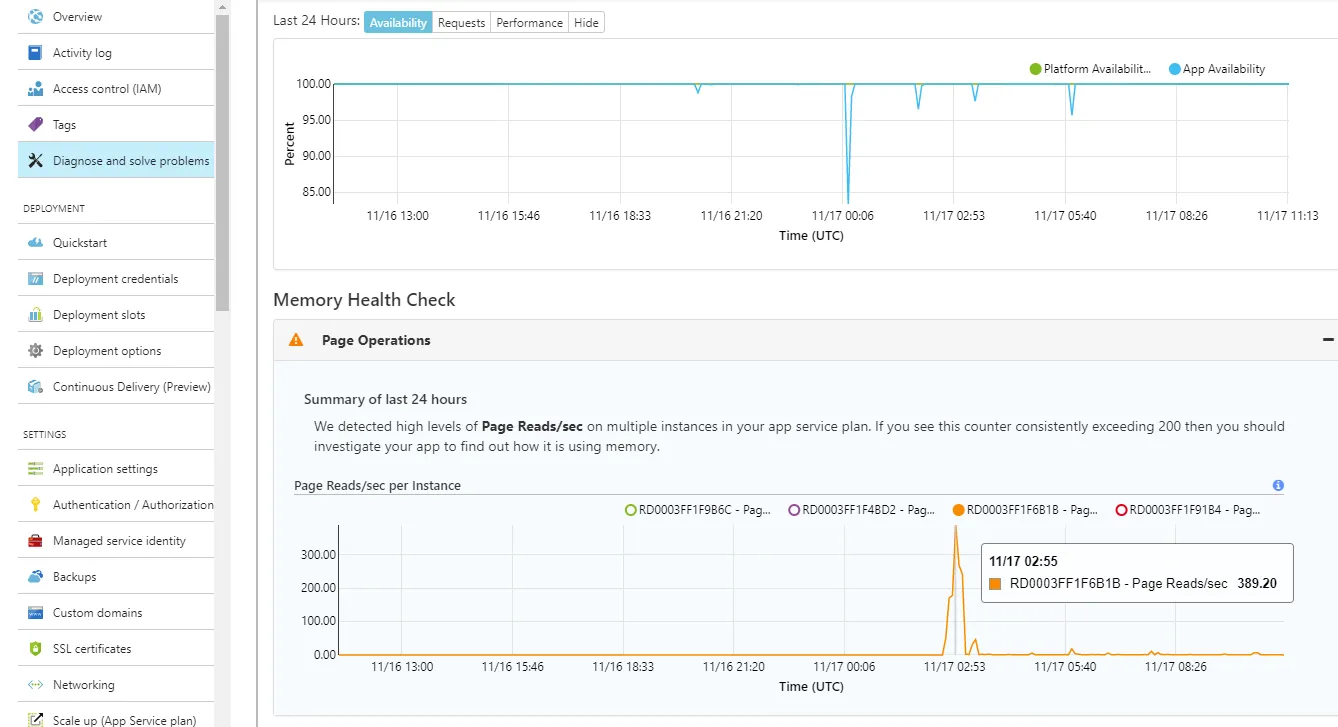Screen dimensions: 1338x727
Task: Go to Quickstart
Action: pos(116,243)
